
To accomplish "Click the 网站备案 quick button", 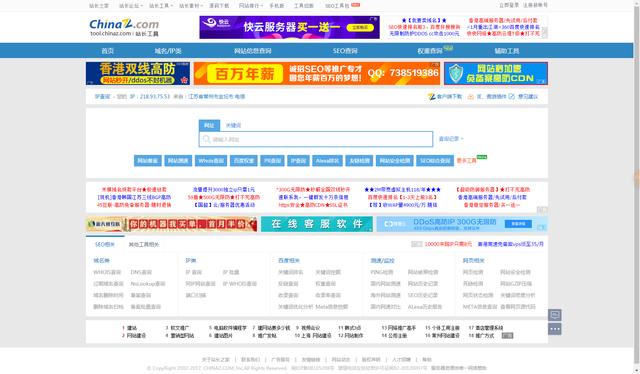I will coord(148,161).
